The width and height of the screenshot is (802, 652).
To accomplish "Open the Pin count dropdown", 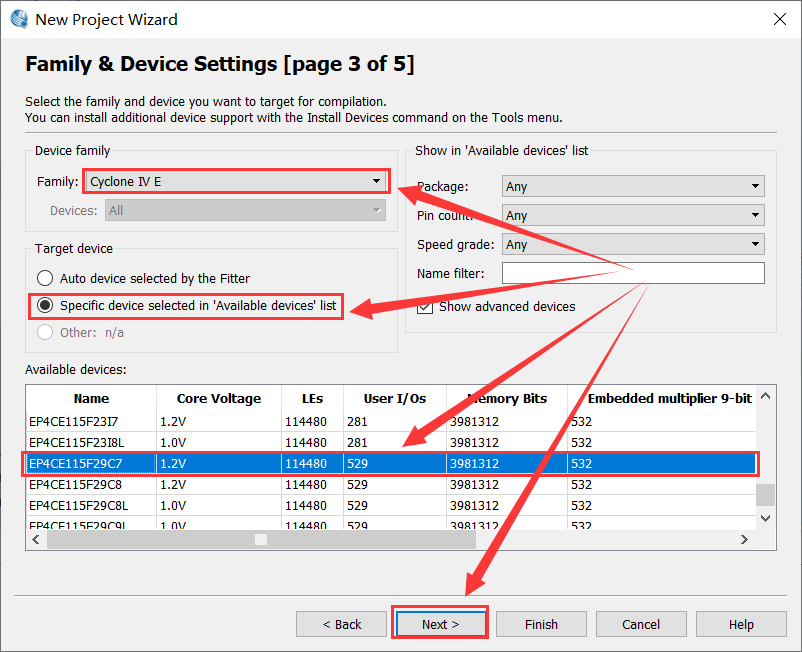I will point(633,215).
